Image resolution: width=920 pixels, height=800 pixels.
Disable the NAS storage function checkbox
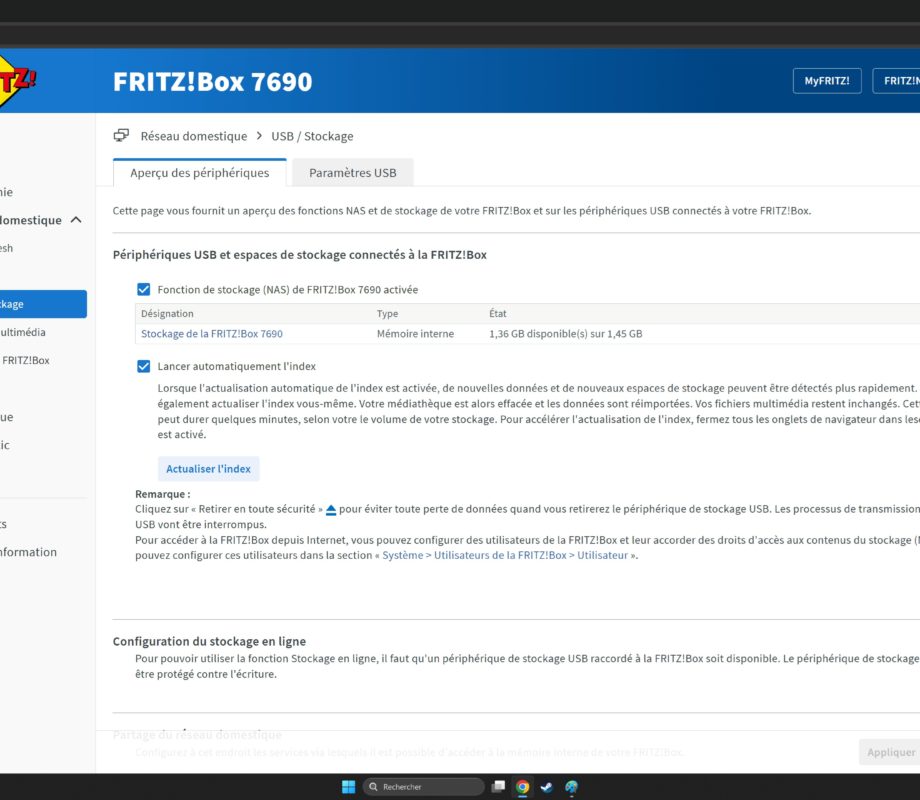pyautogui.click(x=143, y=289)
